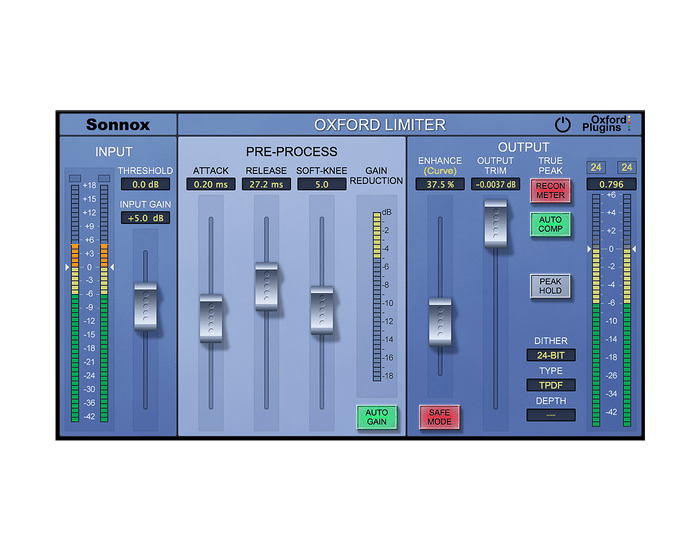The height and width of the screenshot is (550, 700).
Task: Click the TRUE PEAK label
Action: coord(550,166)
